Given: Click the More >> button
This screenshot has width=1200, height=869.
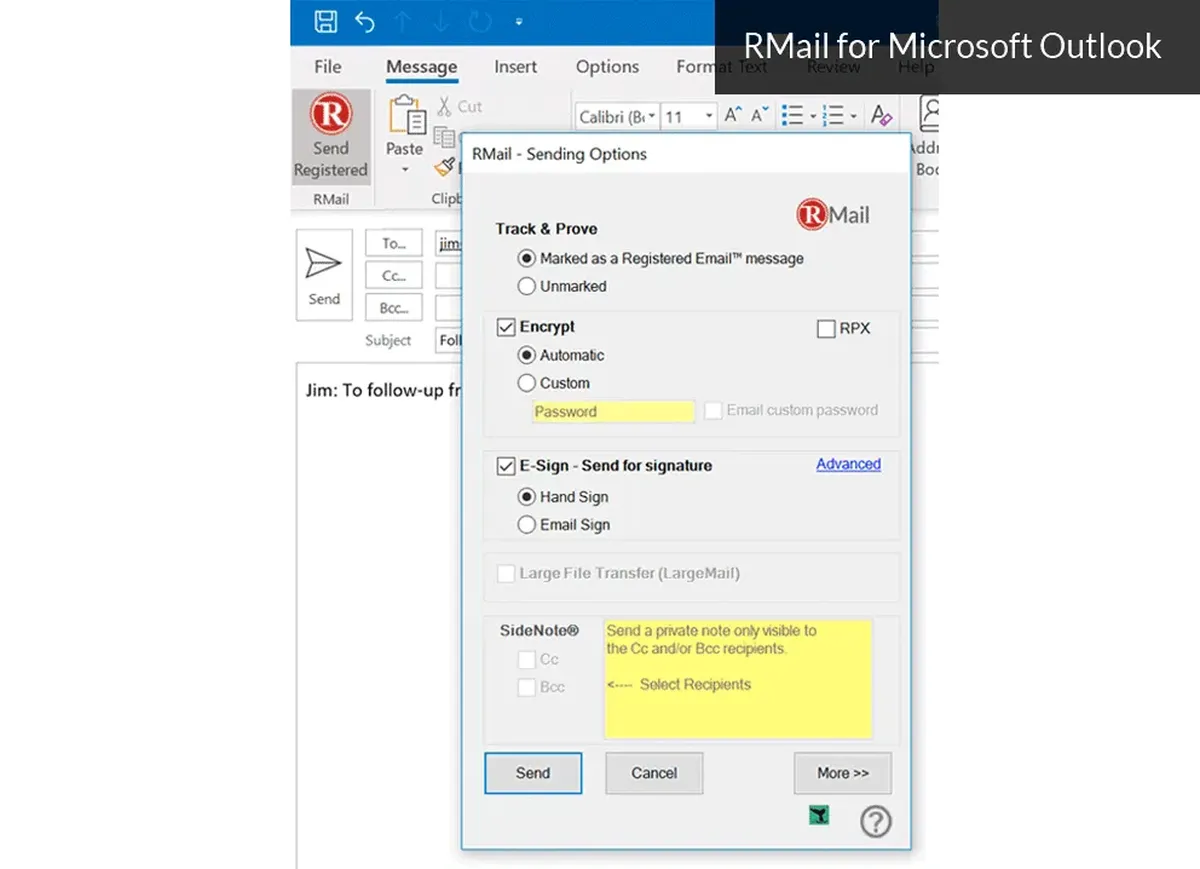Looking at the screenshot, I should click(843, 773).
